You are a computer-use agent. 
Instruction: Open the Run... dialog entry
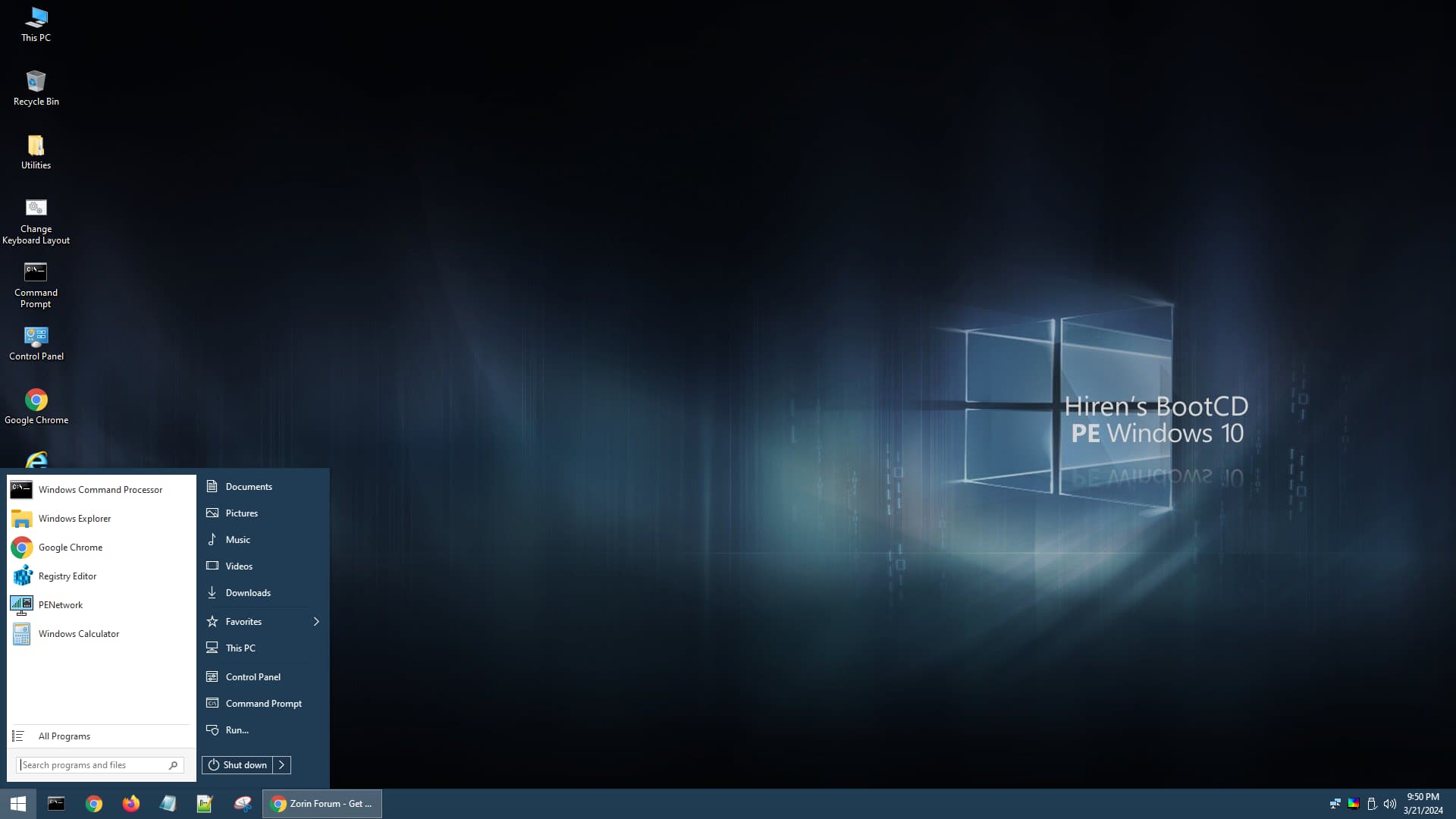(x=263, y=730)
